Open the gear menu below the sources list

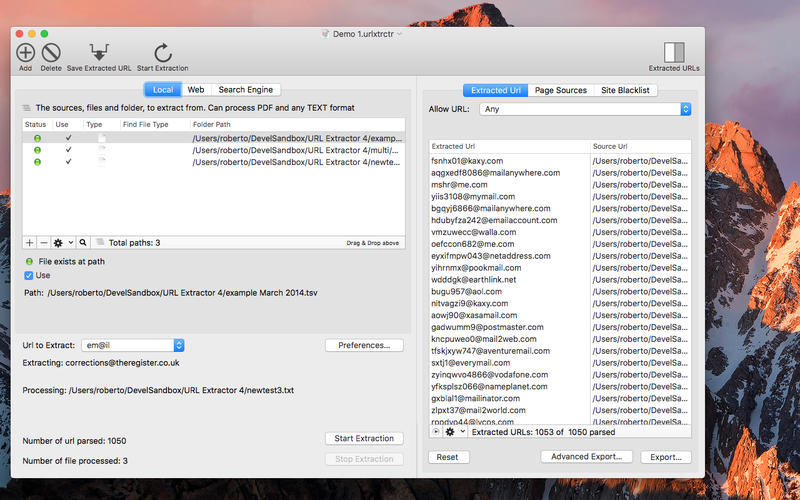click(x=62, y=243)
